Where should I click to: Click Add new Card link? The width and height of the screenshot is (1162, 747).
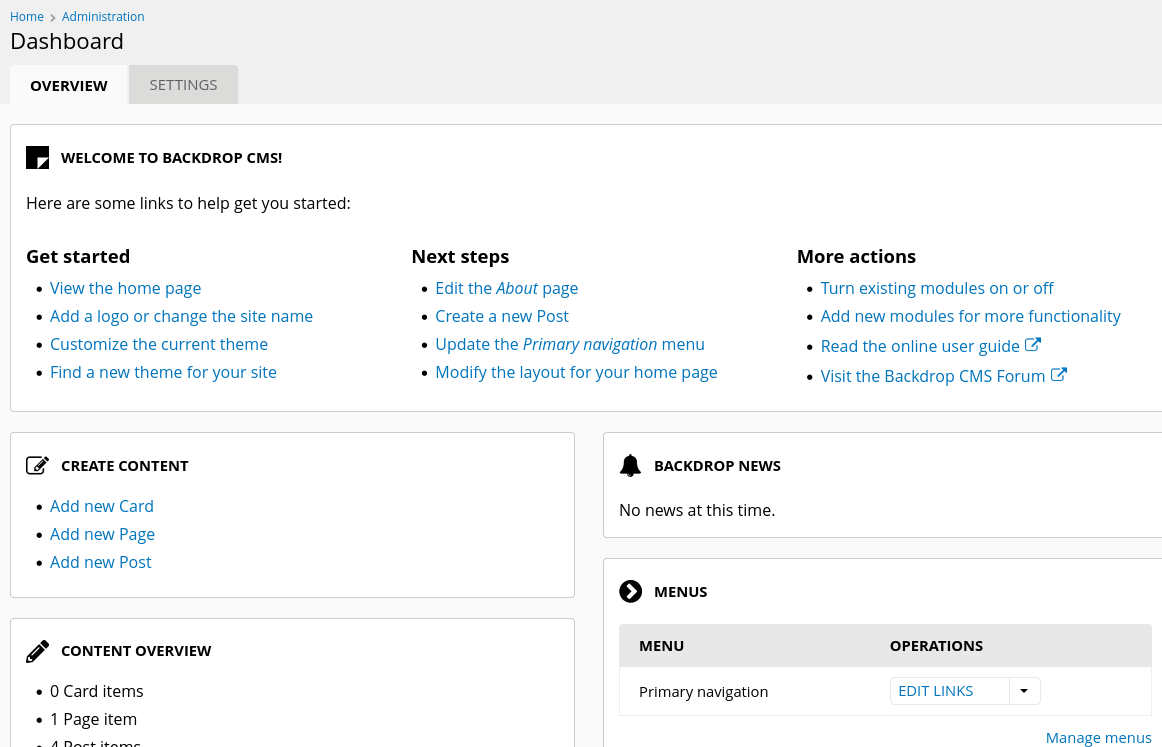[x=102, y=506]
